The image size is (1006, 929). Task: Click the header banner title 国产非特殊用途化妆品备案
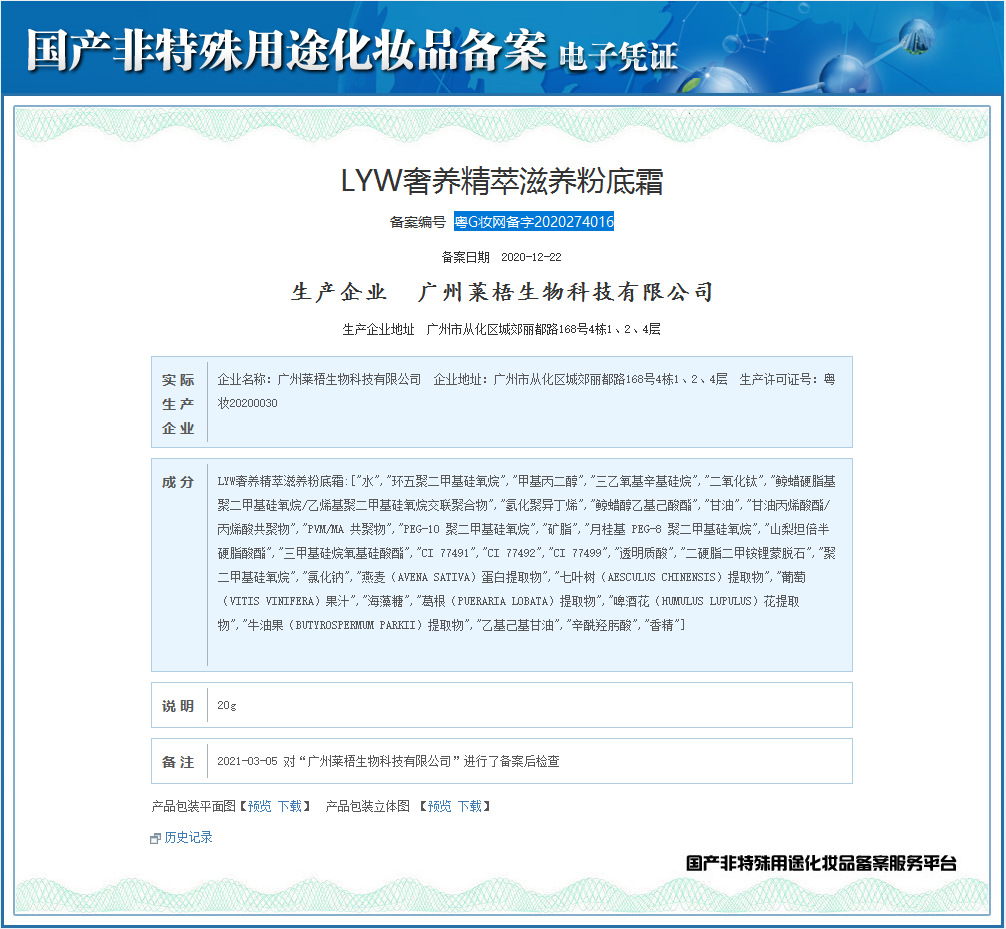pos(286,50)
